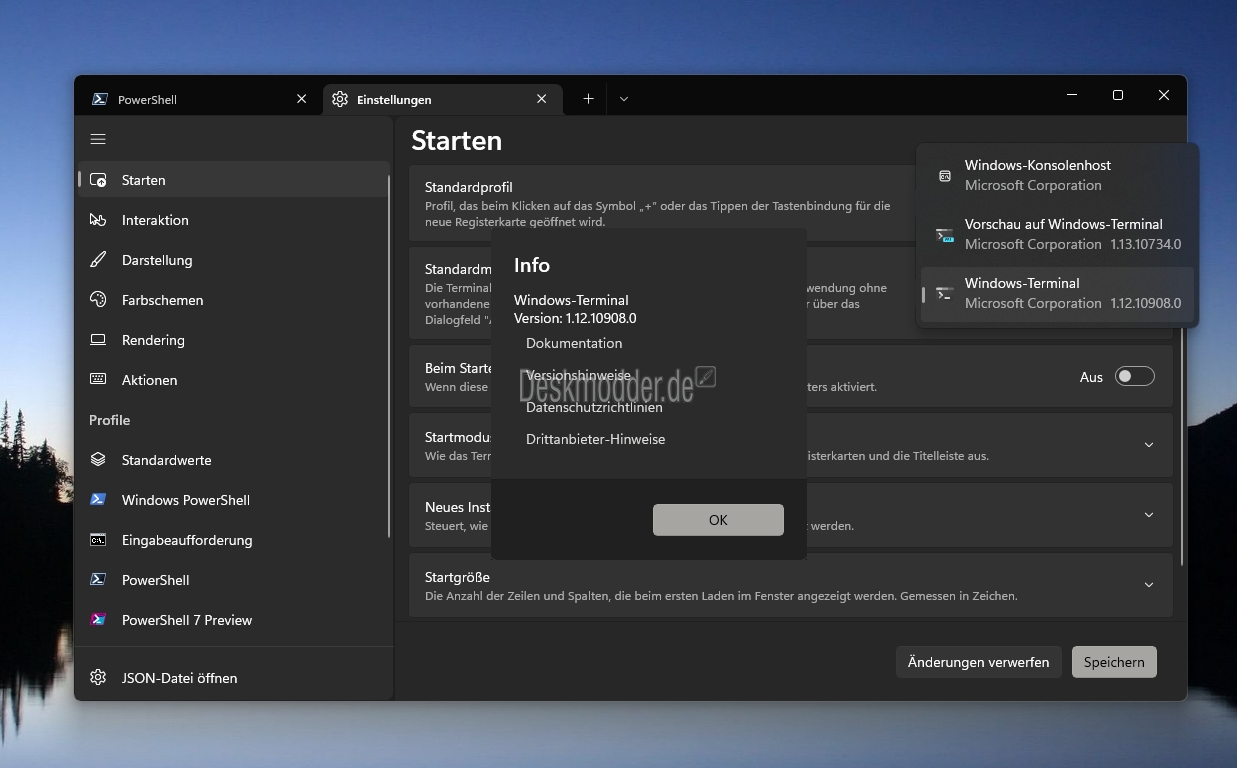Open the Dokumentation link
The width and height of the screenshot is (1237, 768).
[x=574, y=343]
